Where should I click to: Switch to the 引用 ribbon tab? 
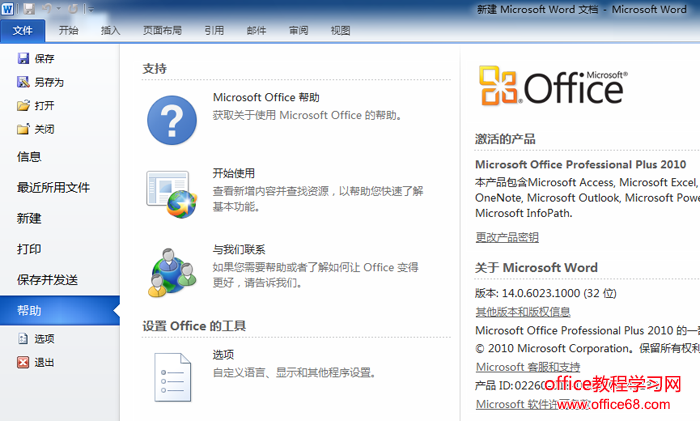(x=214, y=30)
